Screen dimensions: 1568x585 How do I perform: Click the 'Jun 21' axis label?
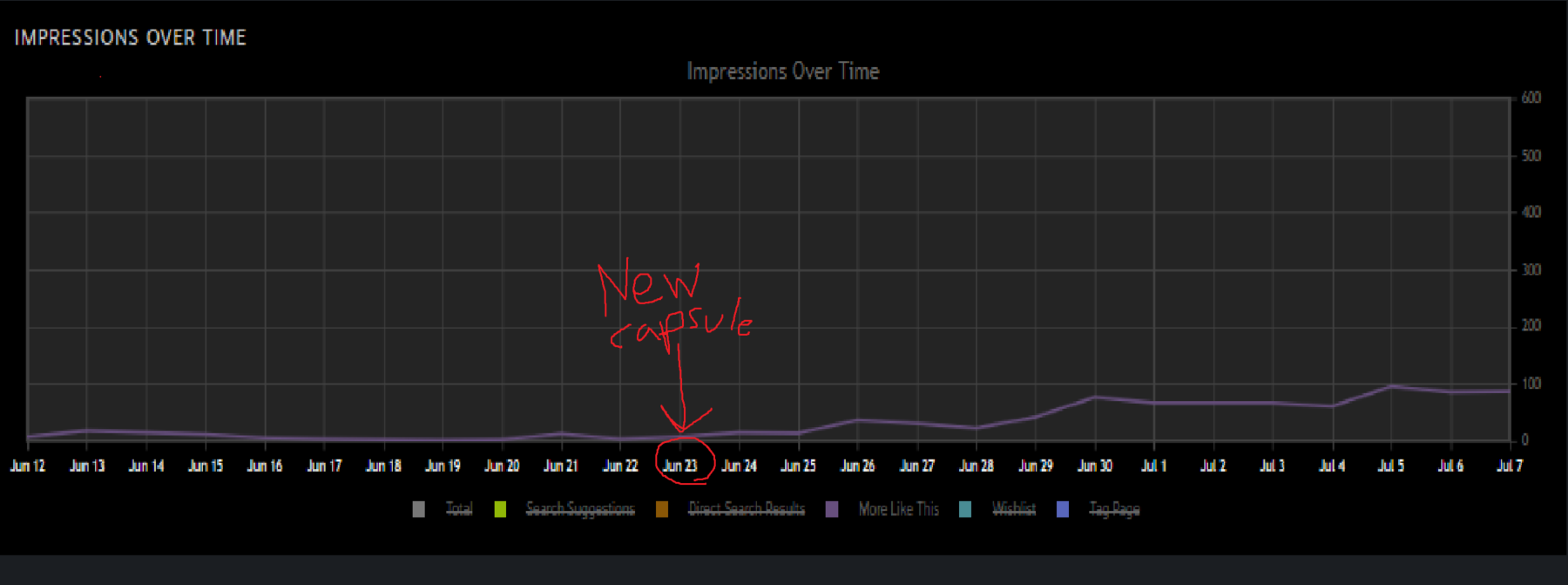point(561,466)
